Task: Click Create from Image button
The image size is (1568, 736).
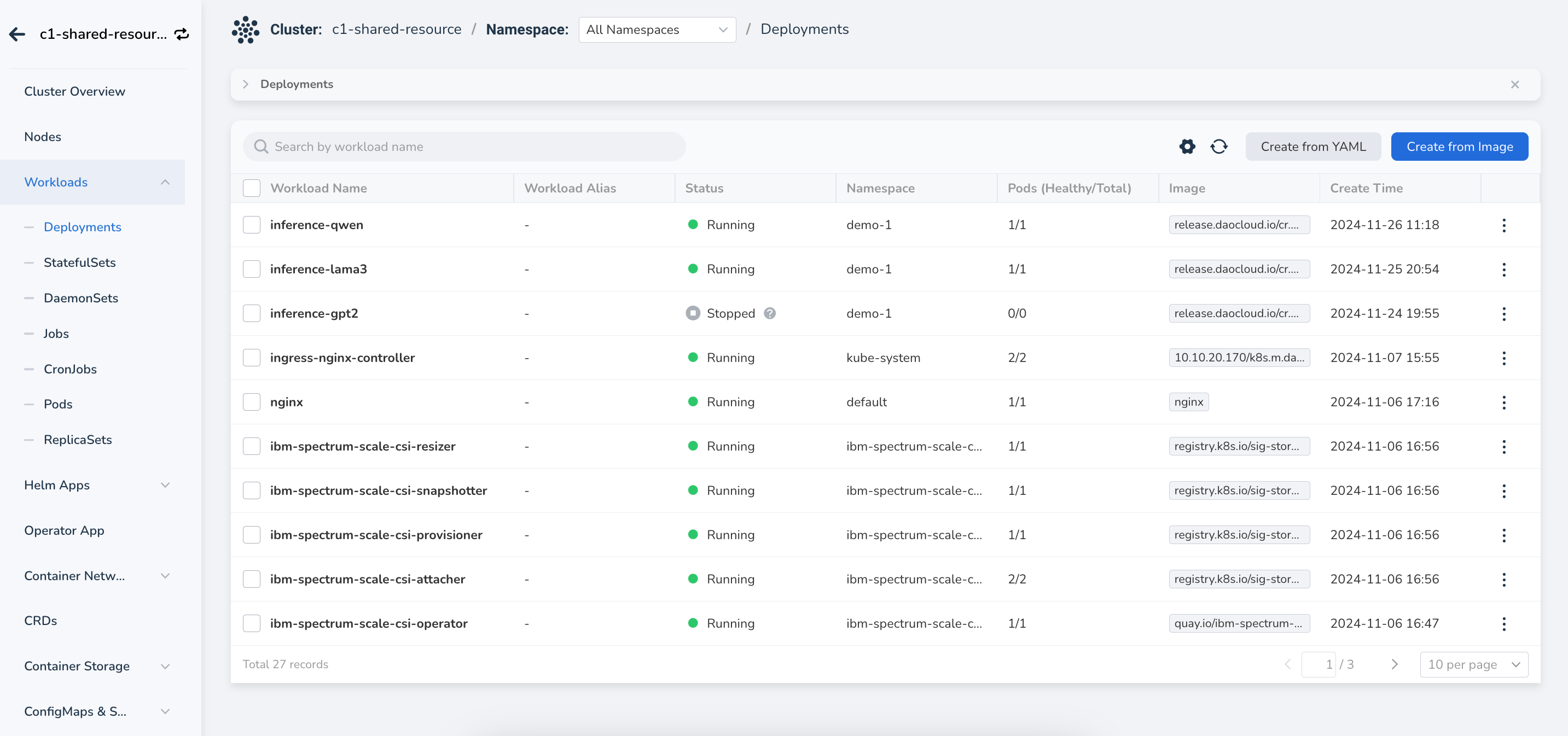Action: click(x=1459, y=147)
